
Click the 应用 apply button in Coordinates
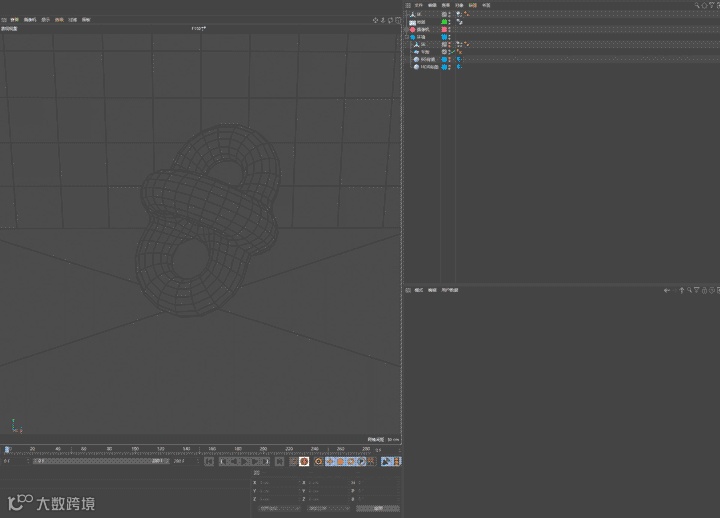[x=378, y=508]
